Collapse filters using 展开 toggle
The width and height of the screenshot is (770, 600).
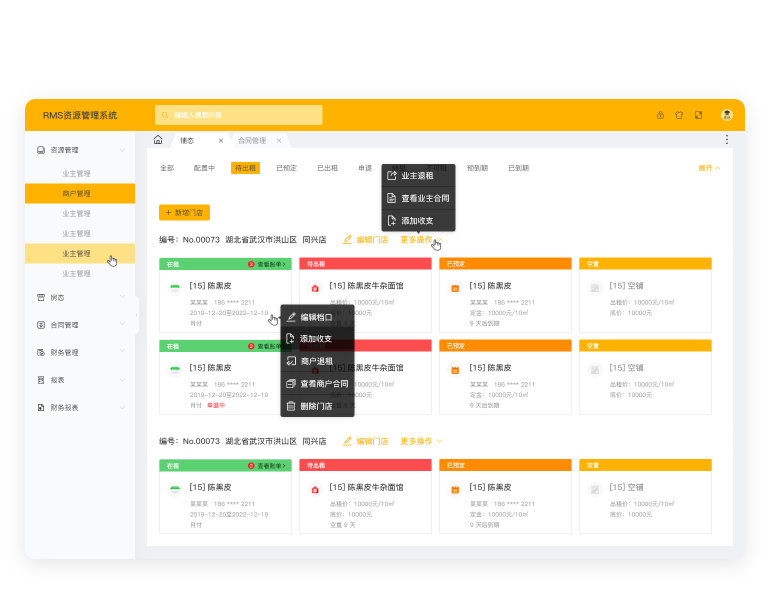708,168
